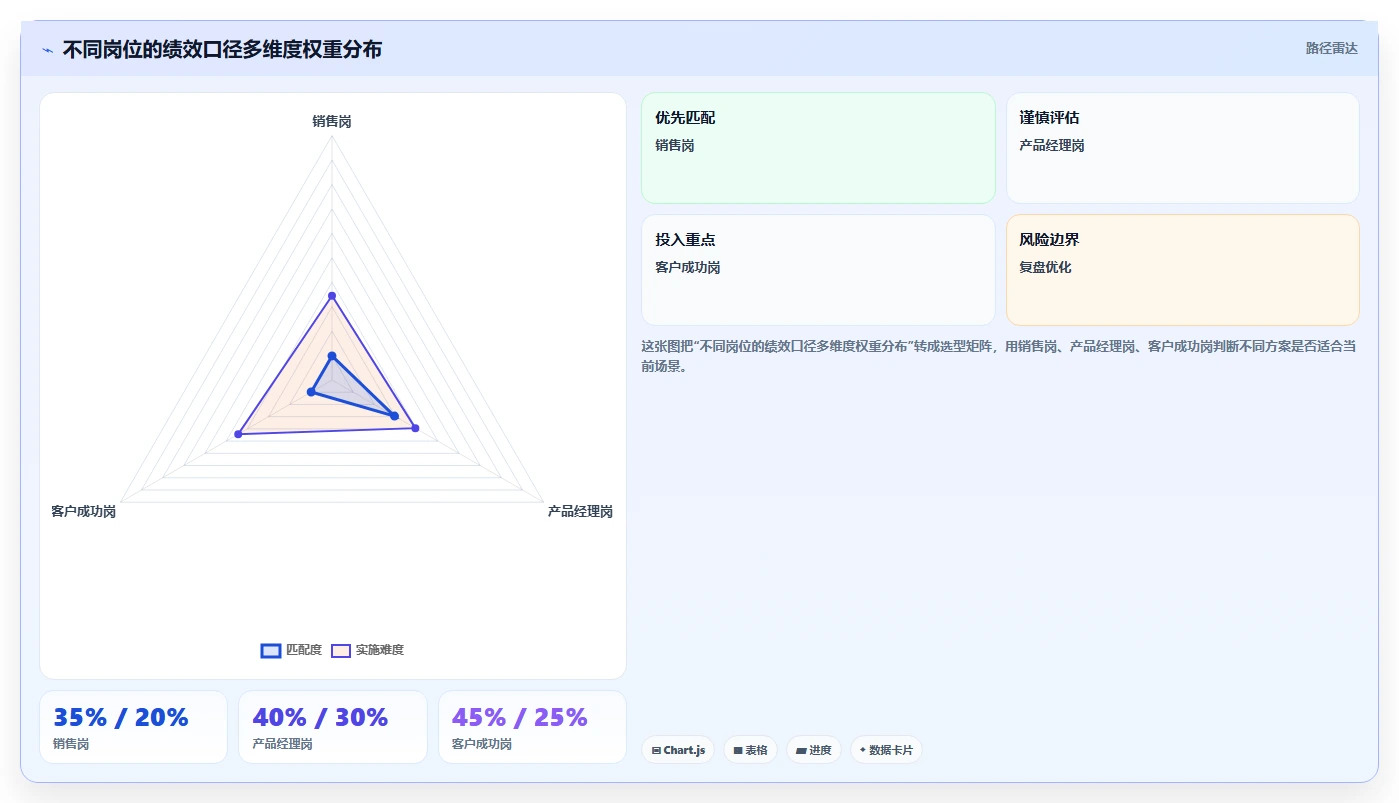Toggle the 实施难度 legend entry
Viewport: 1399px width, 803px height.
pyautogui.click(x=368, y=650)
